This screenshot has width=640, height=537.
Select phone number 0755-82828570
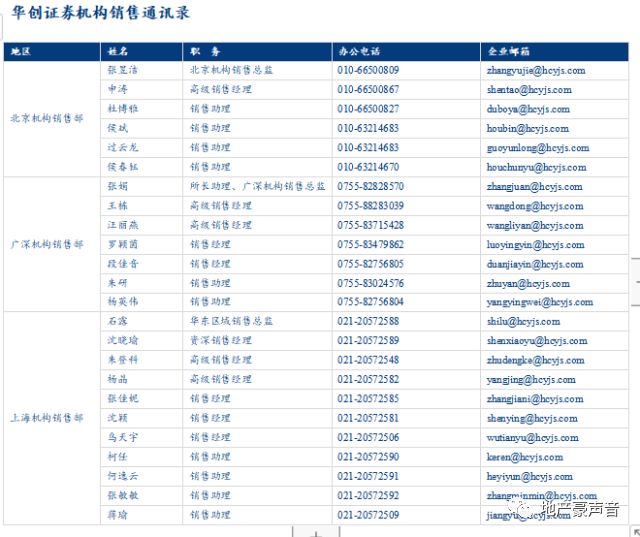click(370, 186)
